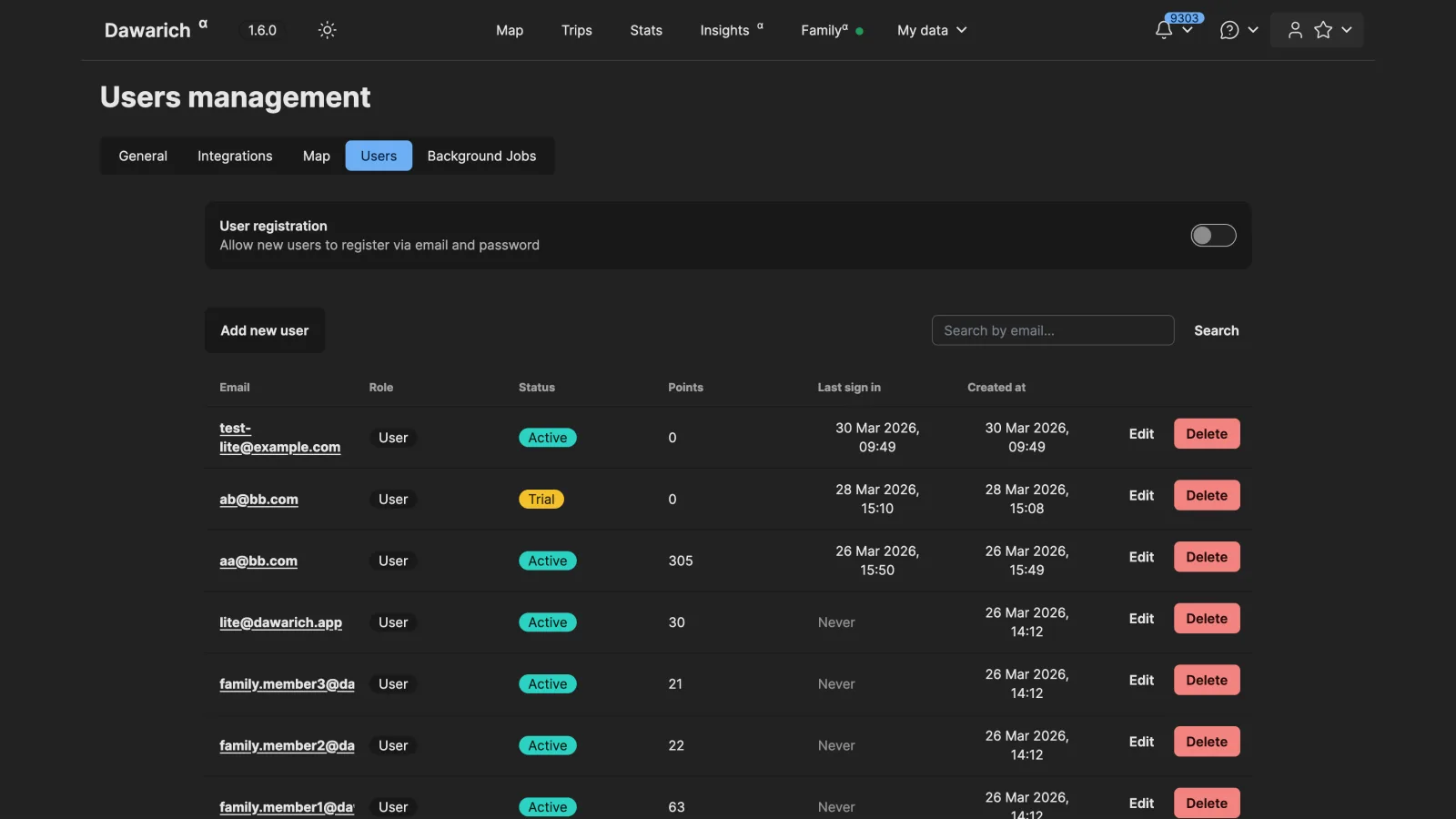Enable the User registration toggle
This screenshot has height=819, width=1456.
pyautogui.click(x=1214, y=236)
